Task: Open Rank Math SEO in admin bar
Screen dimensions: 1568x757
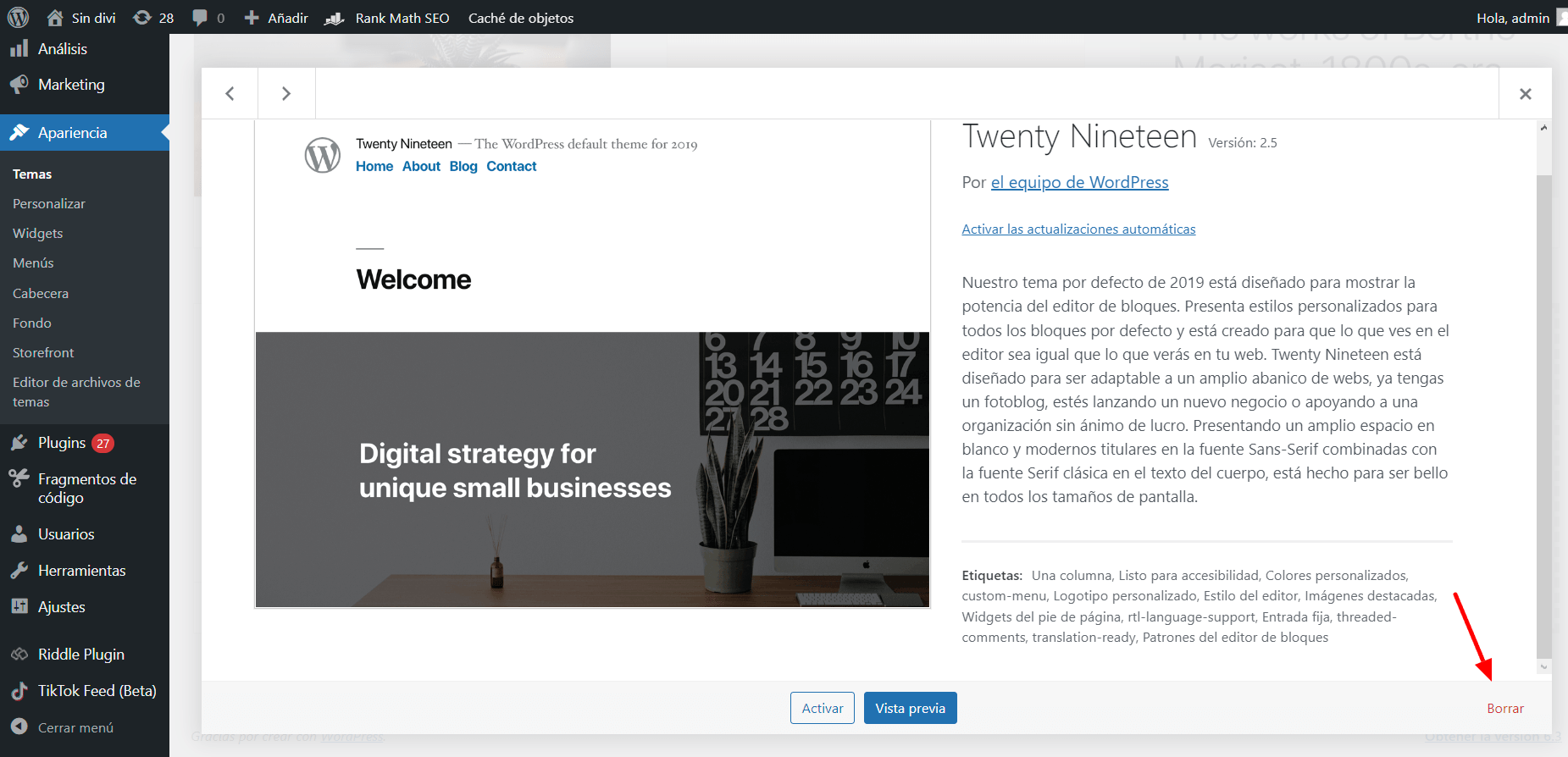Action: point(387,18)
